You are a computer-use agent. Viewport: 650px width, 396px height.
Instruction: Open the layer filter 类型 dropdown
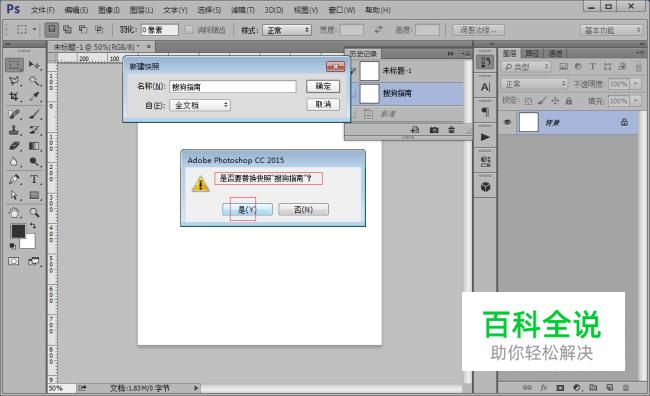pos(526,66)
